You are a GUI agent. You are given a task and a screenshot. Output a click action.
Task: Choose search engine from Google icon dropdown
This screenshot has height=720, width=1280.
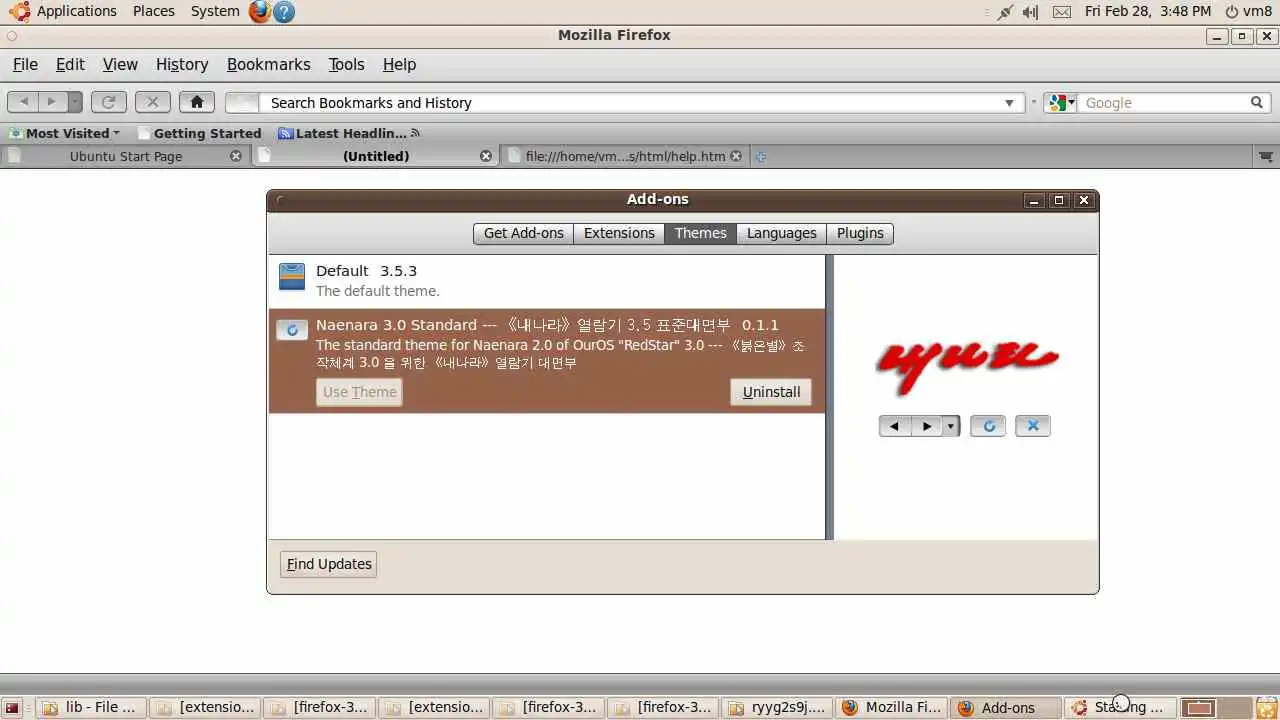[x=1060, y=103]
